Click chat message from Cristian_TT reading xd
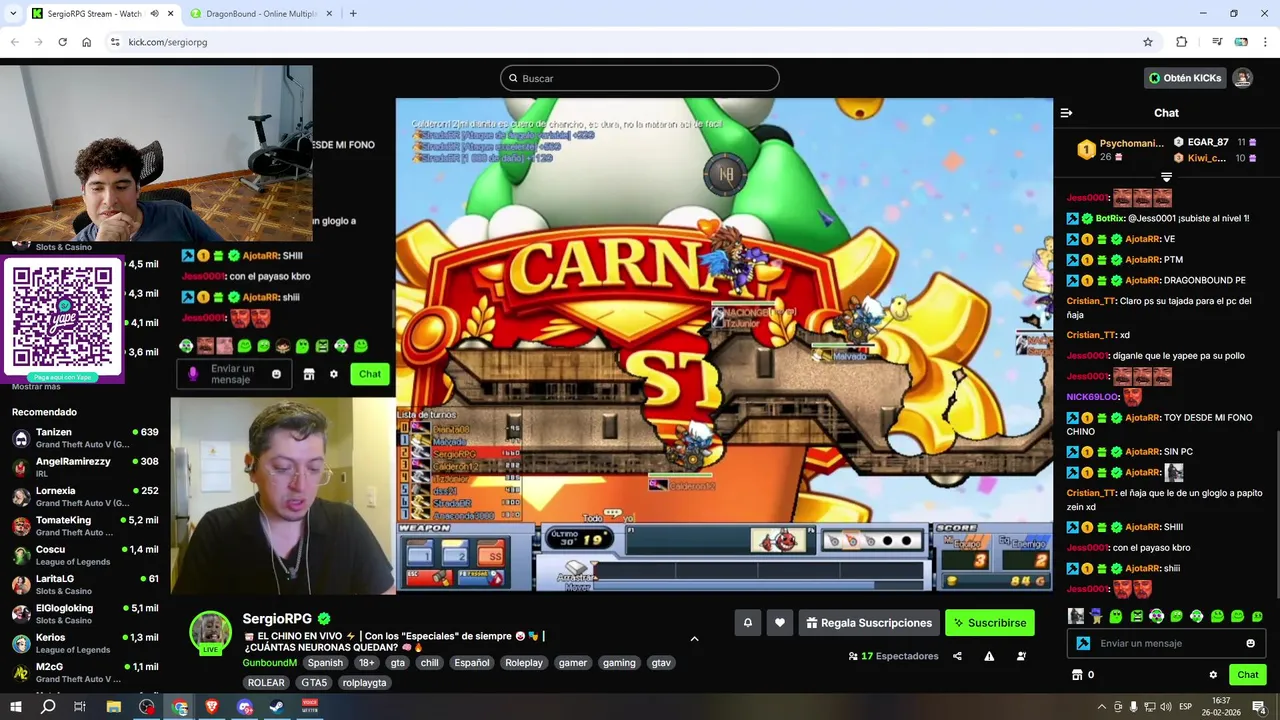Image resolution: width=1280 pixels, height=720 pixels. 1098,335
